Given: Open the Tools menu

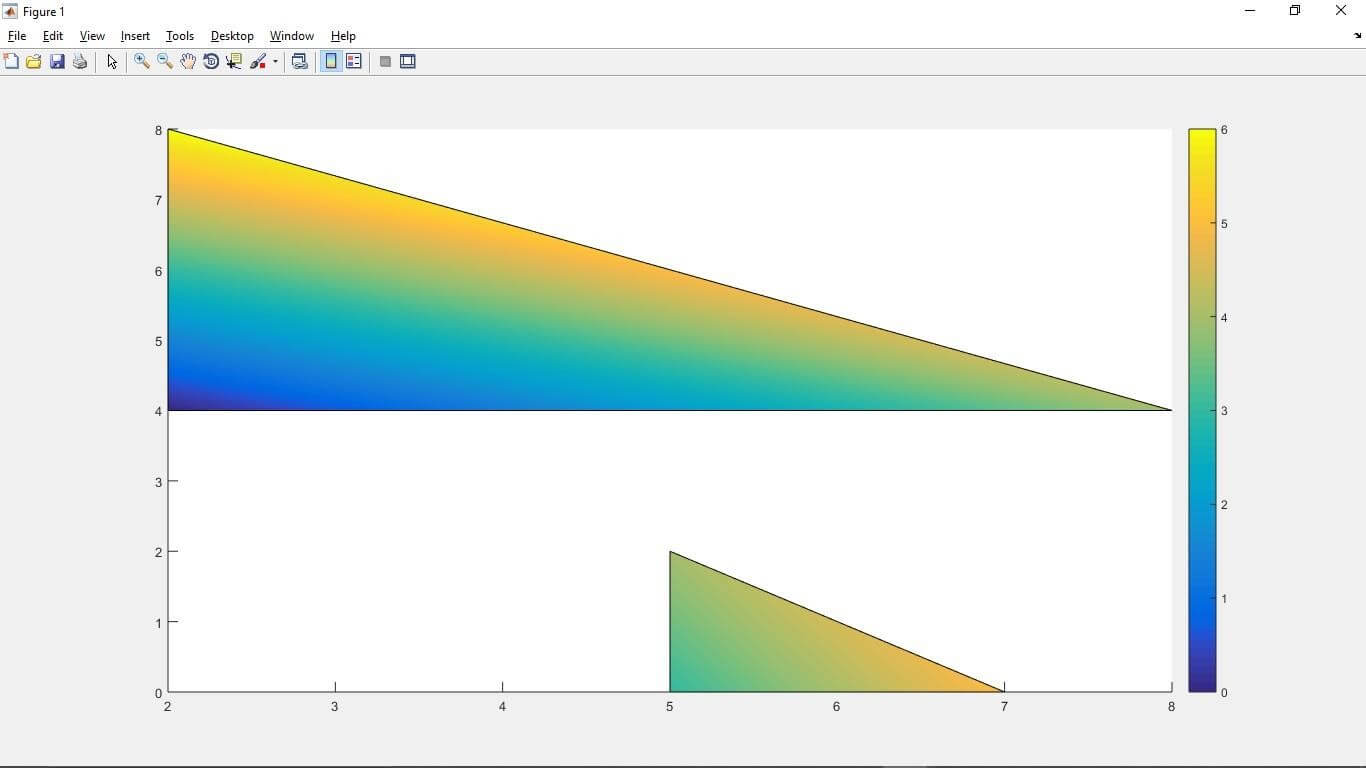Looking at the screenshot, I should pyautogui.click(x=179, y=35).
